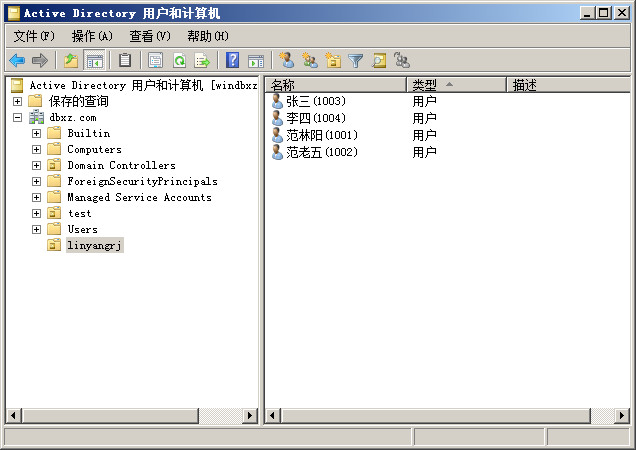Click the list pane horizontal scrollbar thumb
Screen dimensions: 636x450
(x=436, y=416)
